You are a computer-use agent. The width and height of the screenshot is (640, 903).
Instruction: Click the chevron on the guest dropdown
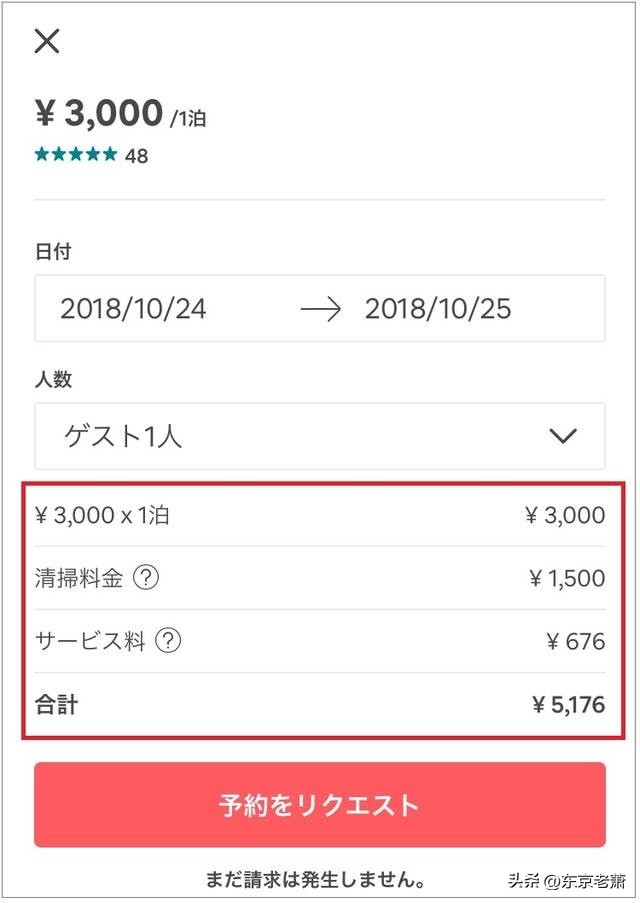click(563, 435)
